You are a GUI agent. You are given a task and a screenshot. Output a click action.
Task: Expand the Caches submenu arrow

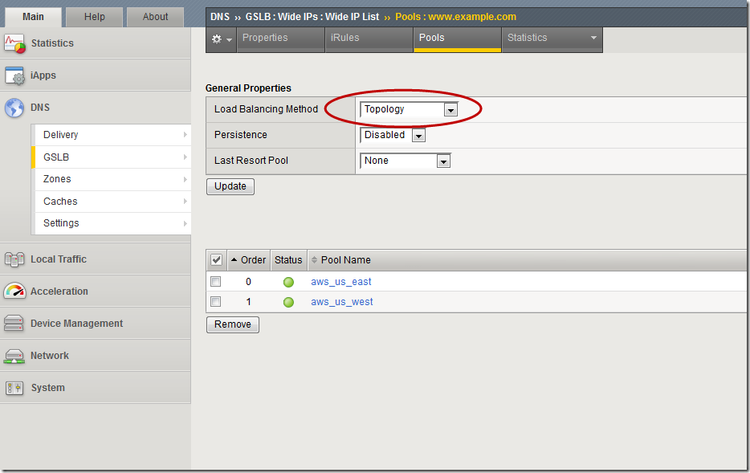click(x=185, y=201)
